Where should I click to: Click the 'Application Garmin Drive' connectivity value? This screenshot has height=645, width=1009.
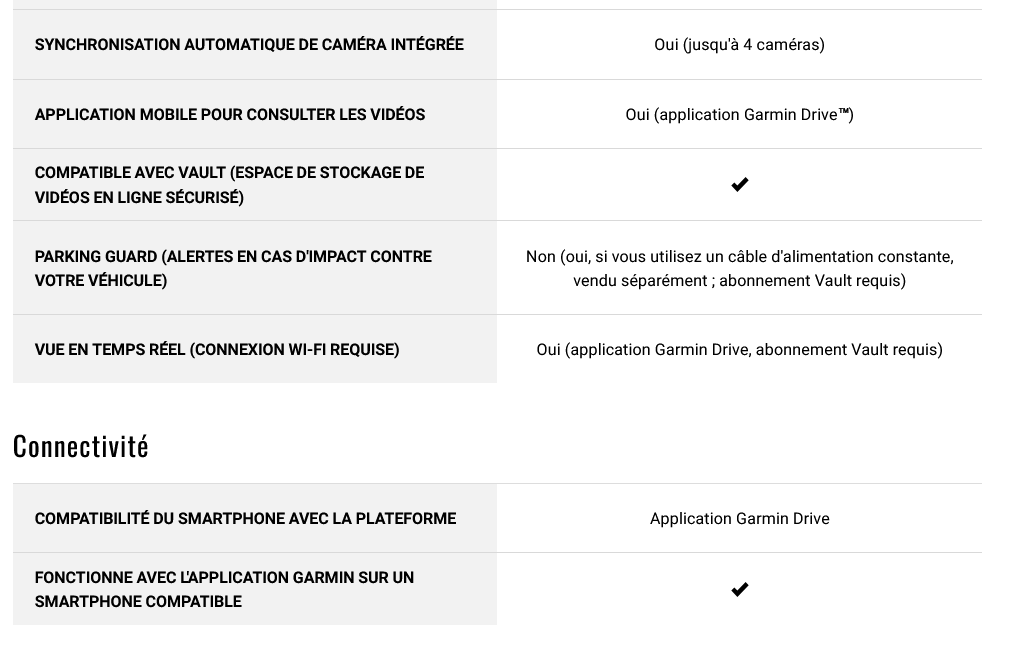point(739,518)
